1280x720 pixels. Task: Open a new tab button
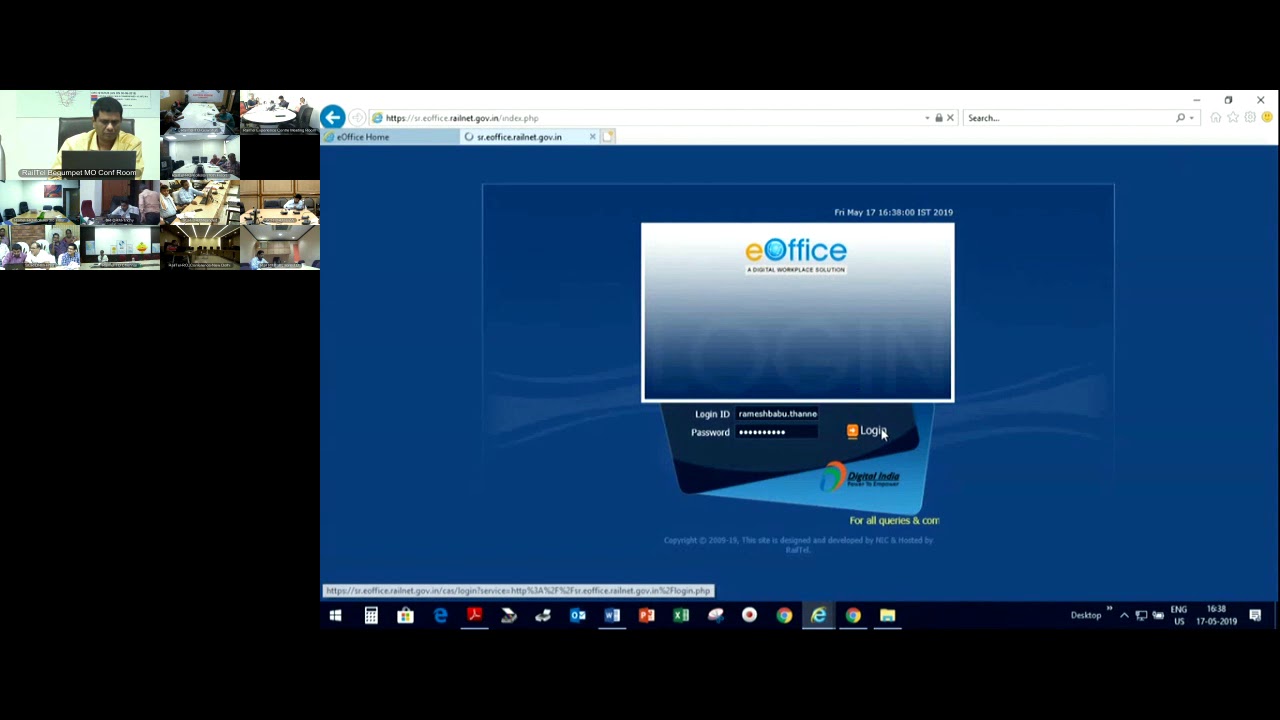click(x=608, y=137)
